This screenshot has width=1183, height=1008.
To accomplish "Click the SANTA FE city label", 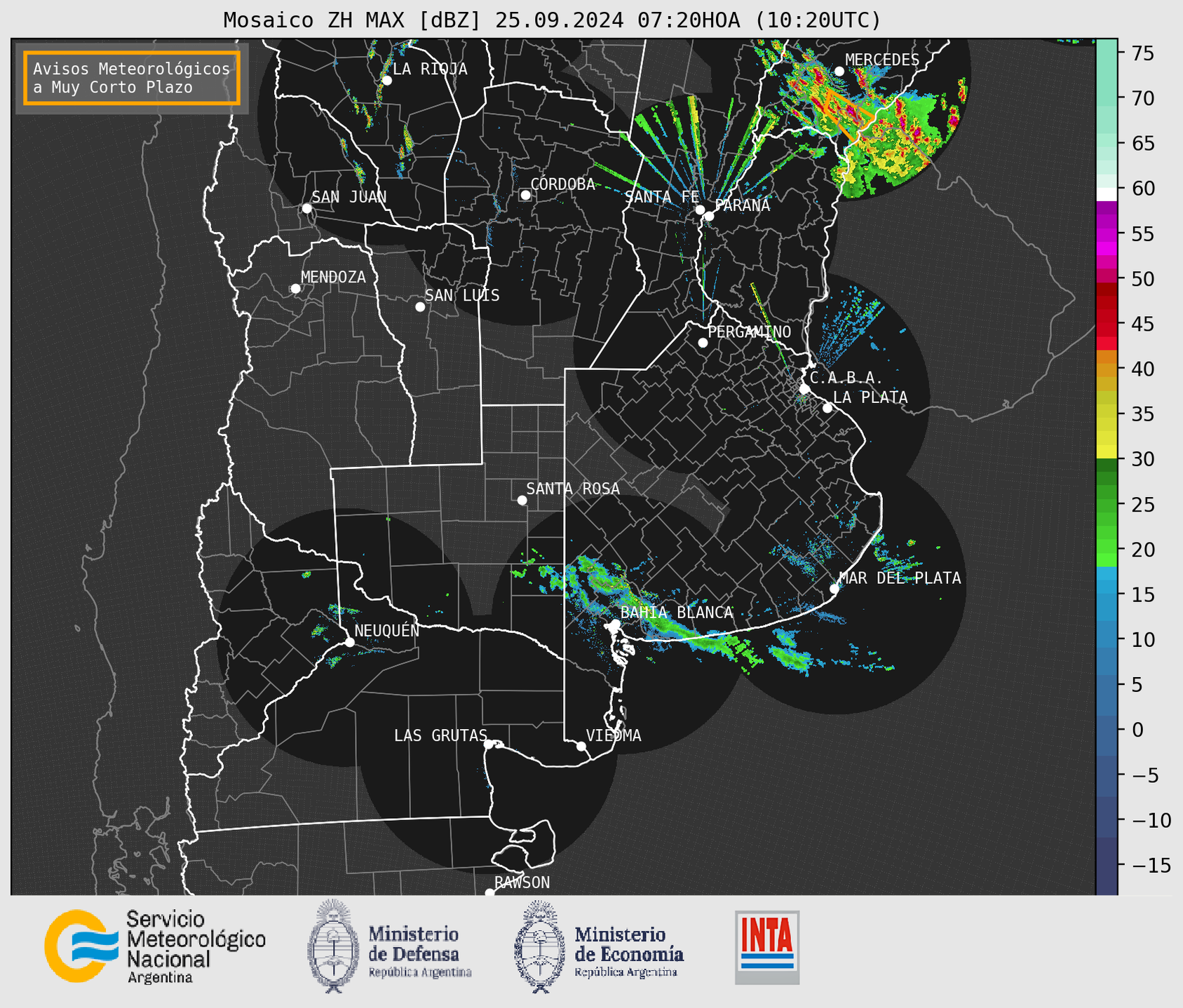I will coord(662,198).
